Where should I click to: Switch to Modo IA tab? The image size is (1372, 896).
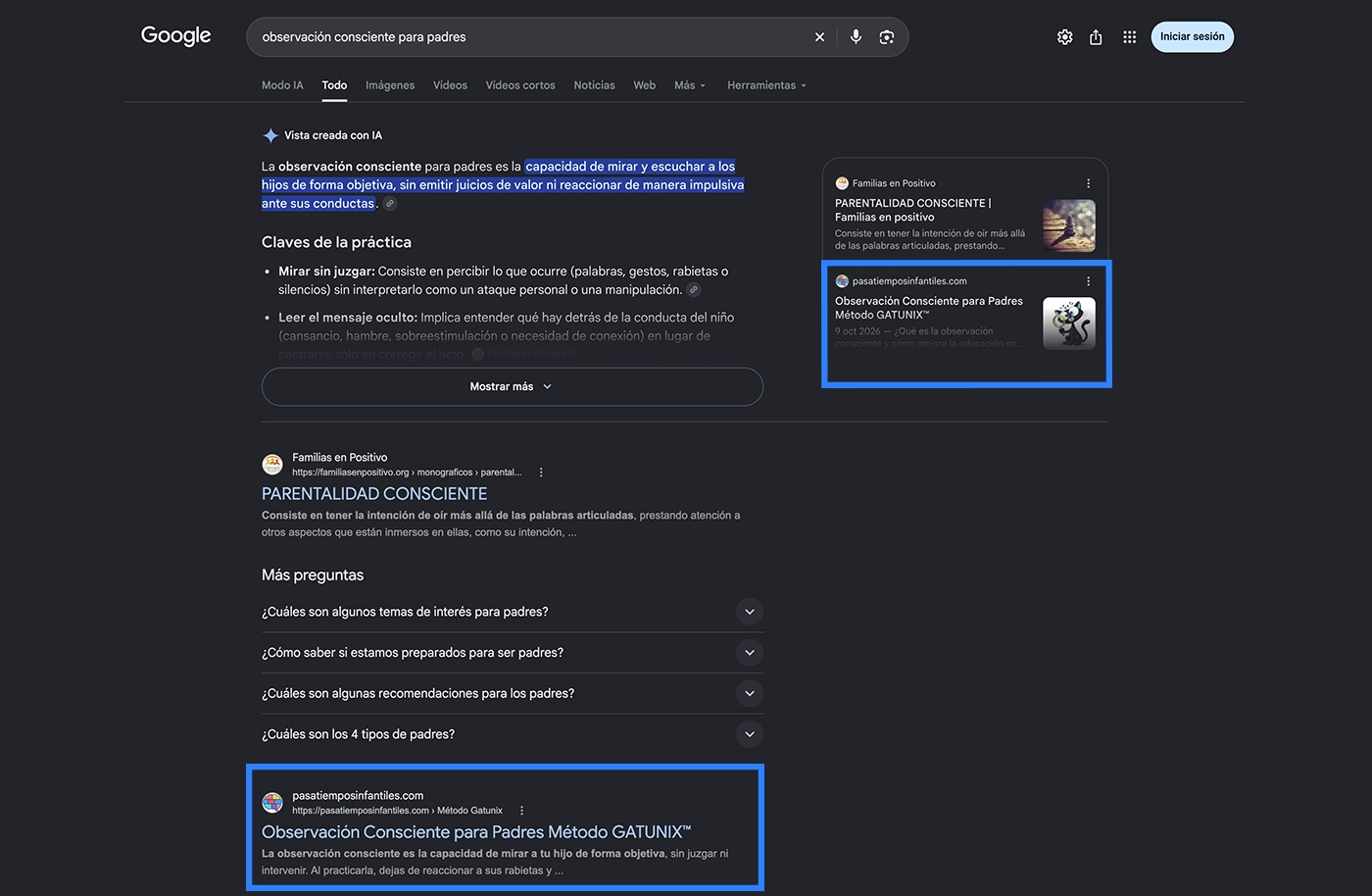click(x=282, y=85)
